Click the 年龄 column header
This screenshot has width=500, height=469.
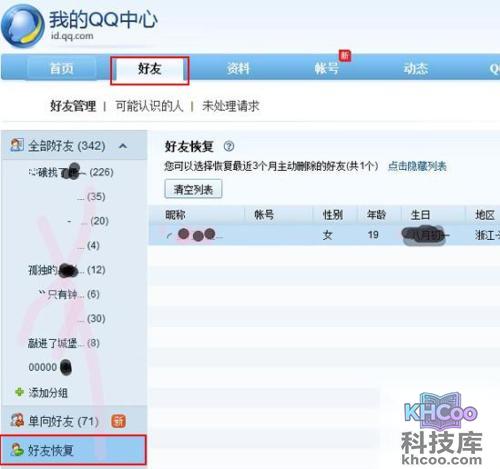376,214
